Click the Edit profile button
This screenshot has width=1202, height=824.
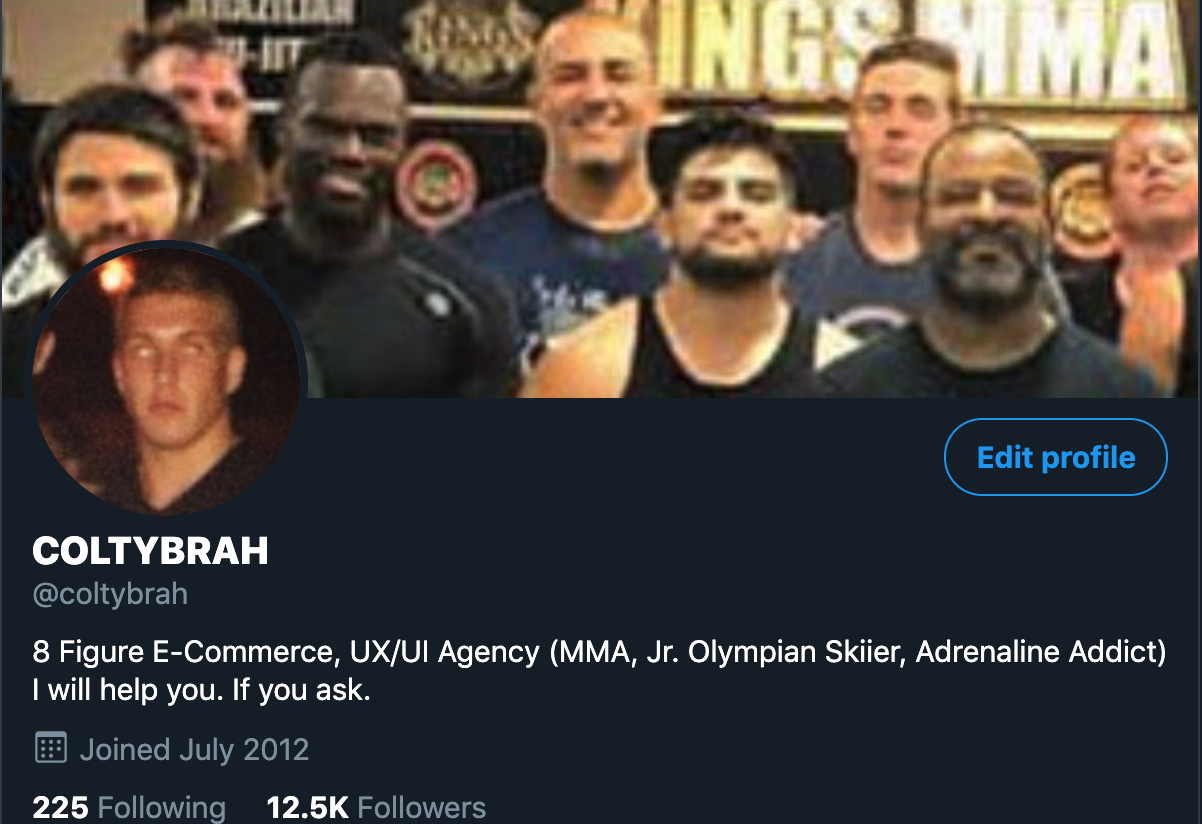click(x=1056, y=457)
